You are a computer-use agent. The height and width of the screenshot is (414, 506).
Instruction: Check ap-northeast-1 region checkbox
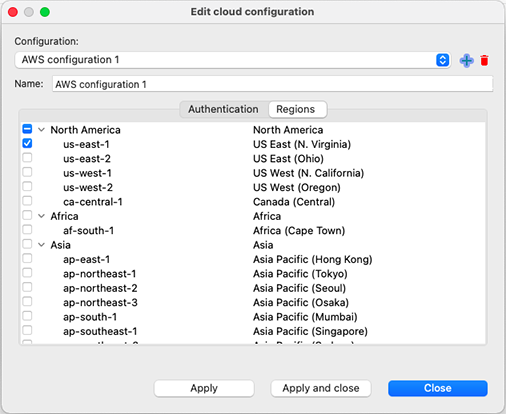coord(27,273)
